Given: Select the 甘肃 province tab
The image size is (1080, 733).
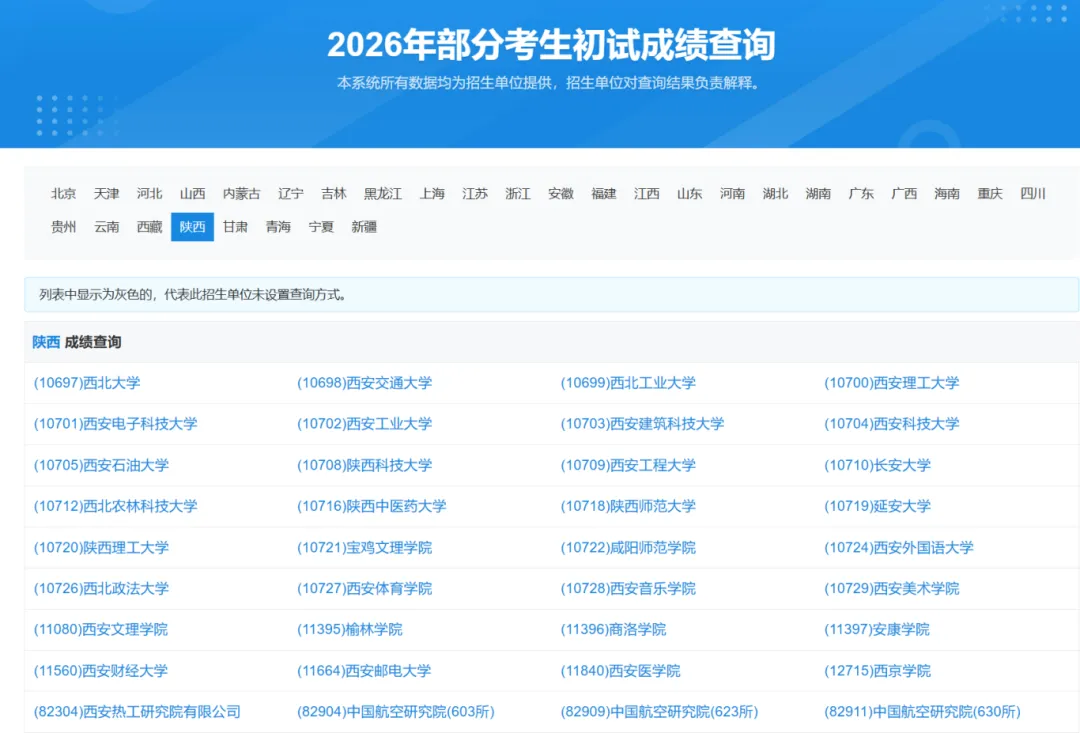Looking at the screenshot, I should 235,227.
